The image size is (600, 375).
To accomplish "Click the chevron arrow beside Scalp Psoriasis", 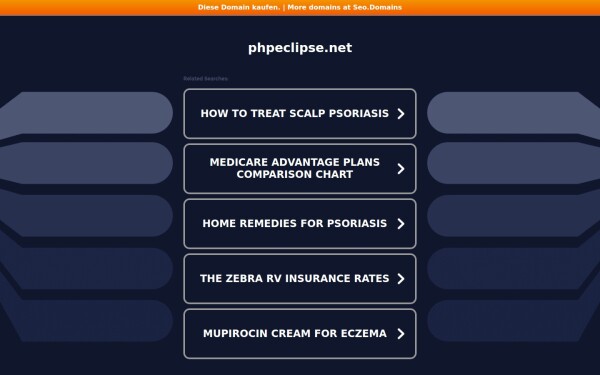I will 401,114.
